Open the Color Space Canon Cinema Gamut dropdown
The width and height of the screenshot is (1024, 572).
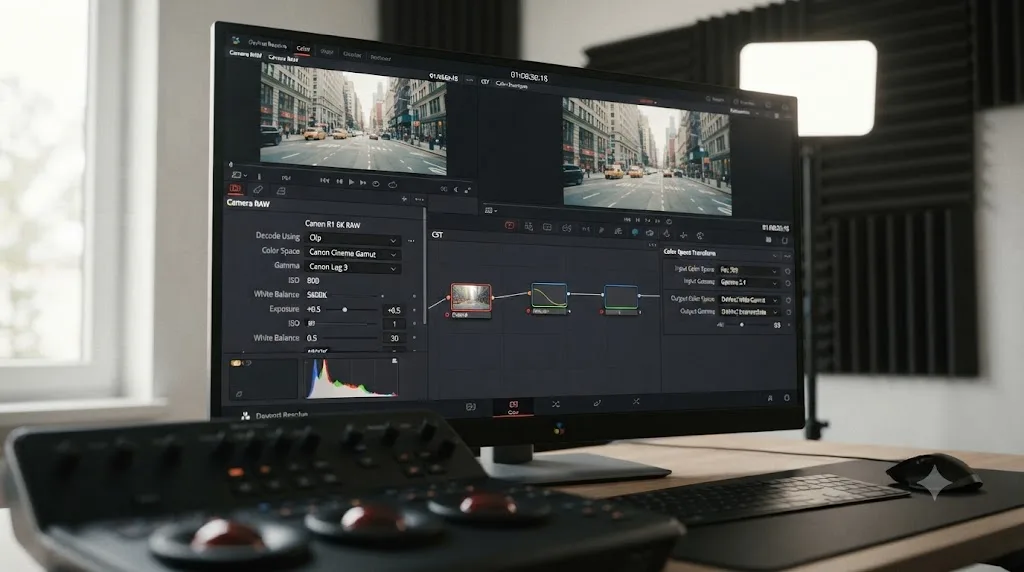coord(353,253)
